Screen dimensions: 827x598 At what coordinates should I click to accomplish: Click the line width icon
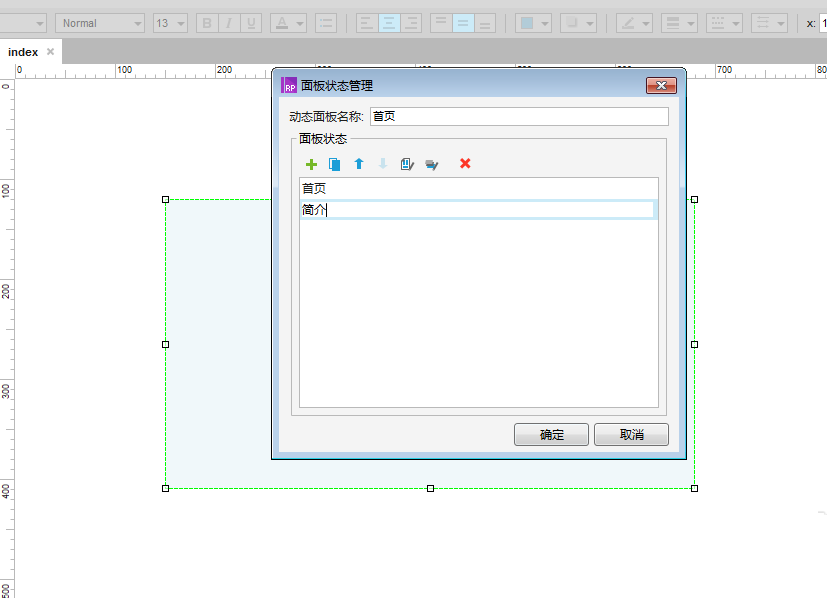(673, 23)
